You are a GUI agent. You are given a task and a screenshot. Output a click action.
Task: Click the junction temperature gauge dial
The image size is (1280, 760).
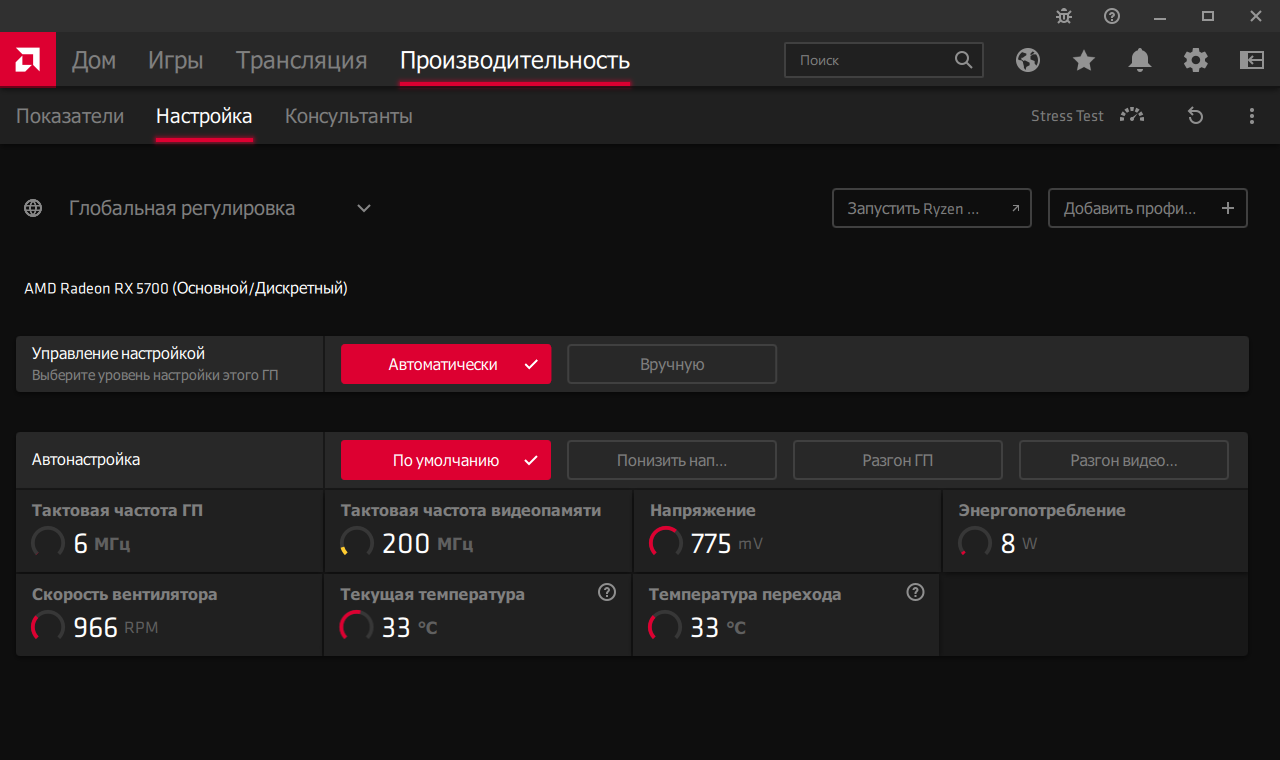666,627
